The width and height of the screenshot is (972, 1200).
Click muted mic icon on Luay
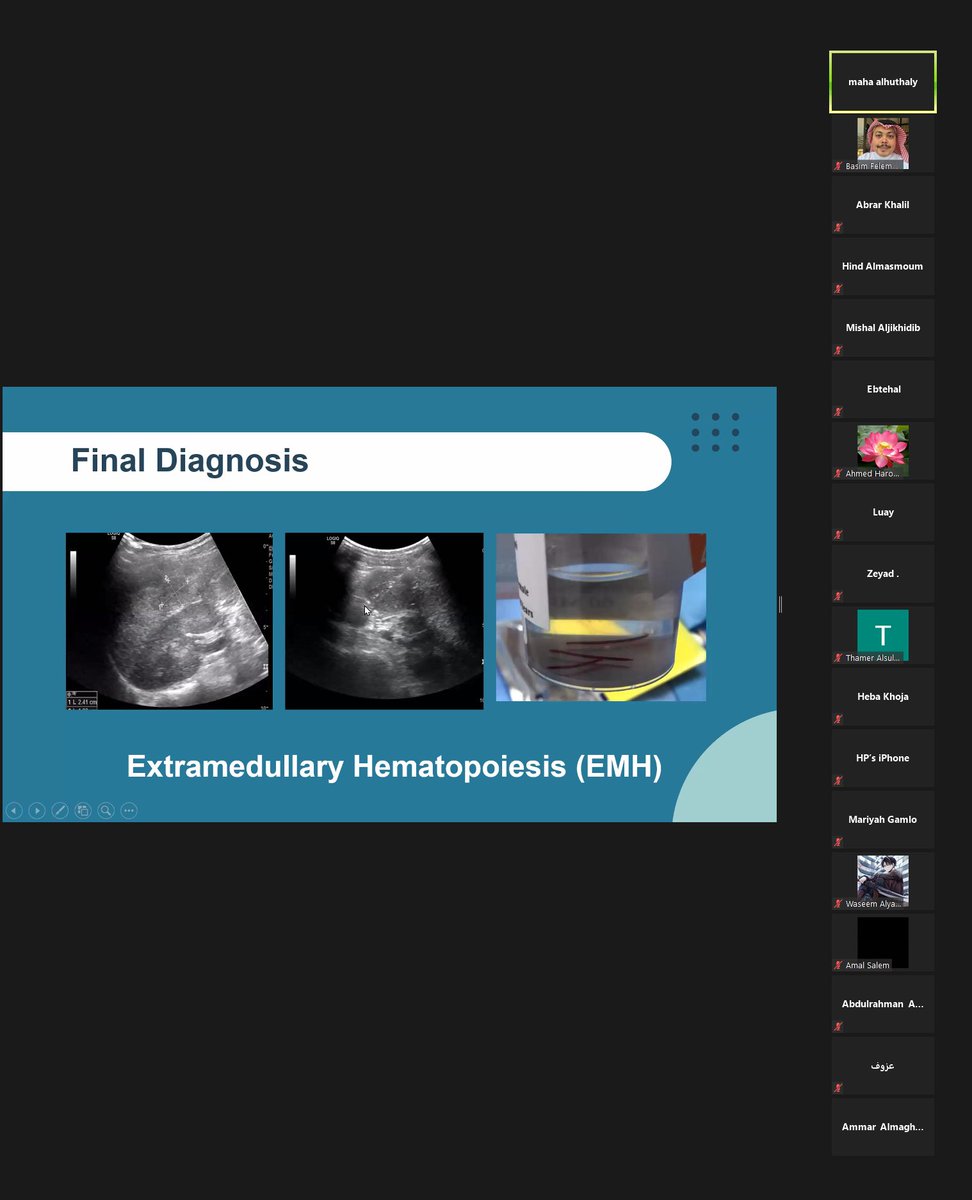point(839,534)
